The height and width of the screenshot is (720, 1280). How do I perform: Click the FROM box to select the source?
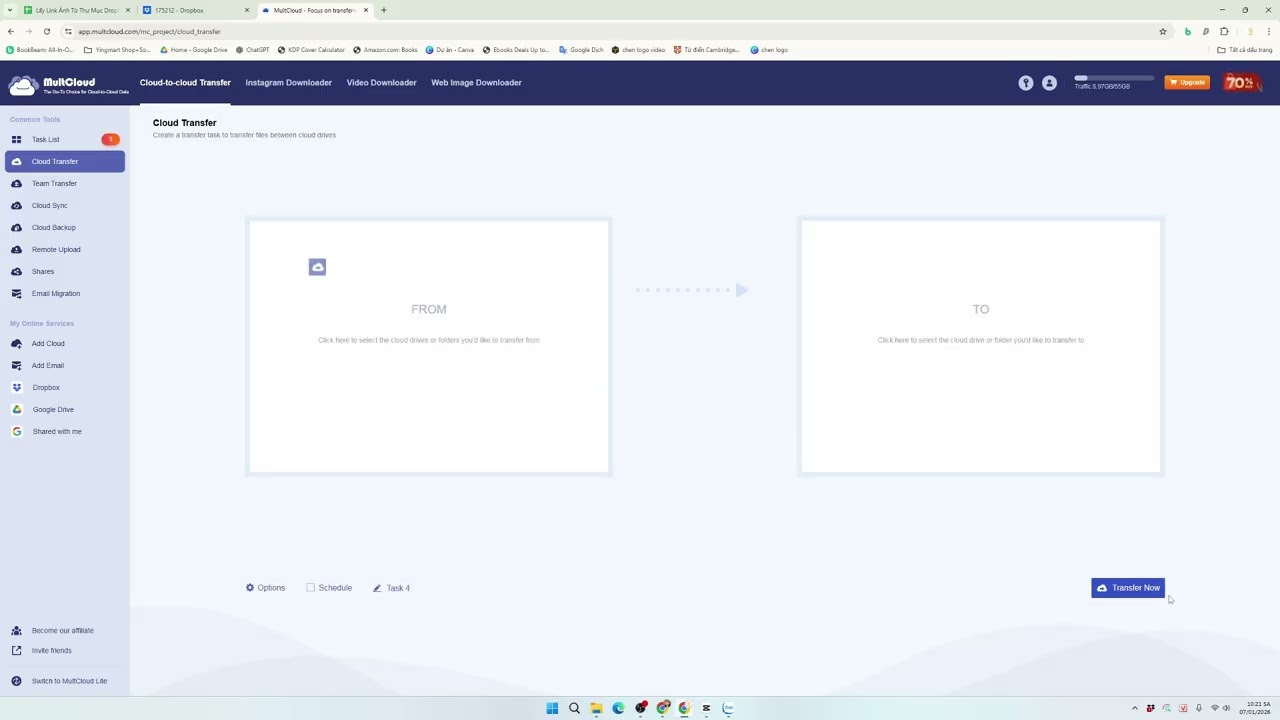pos(429,346)
